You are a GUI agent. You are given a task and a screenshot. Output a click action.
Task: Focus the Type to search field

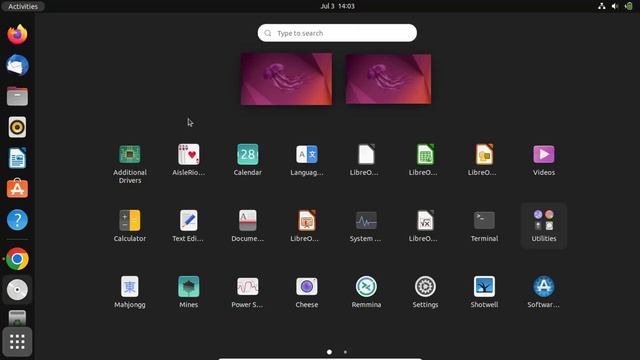337,33
